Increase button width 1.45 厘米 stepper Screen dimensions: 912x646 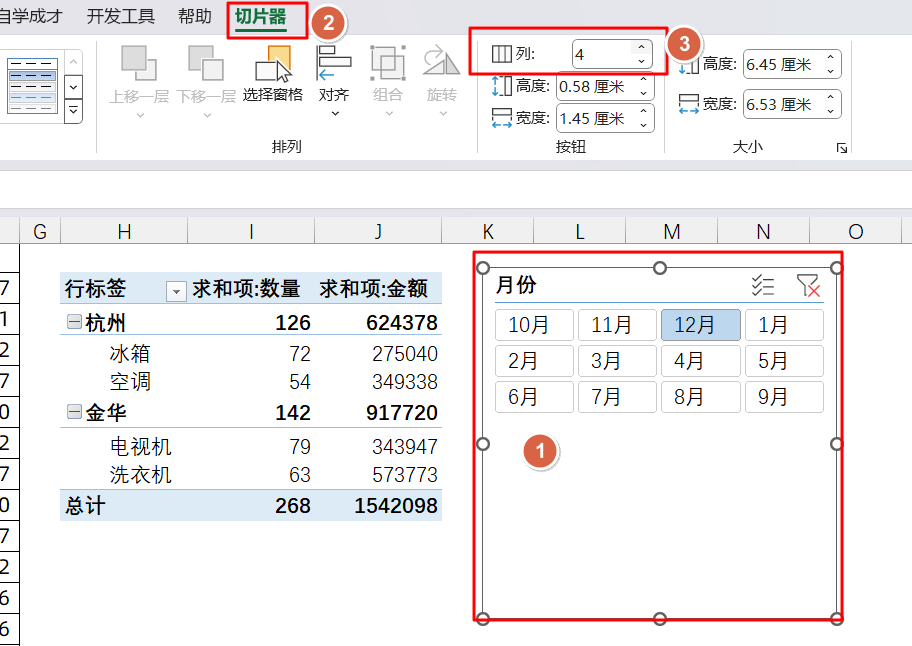pyautogui.click(x=643, y=112)
